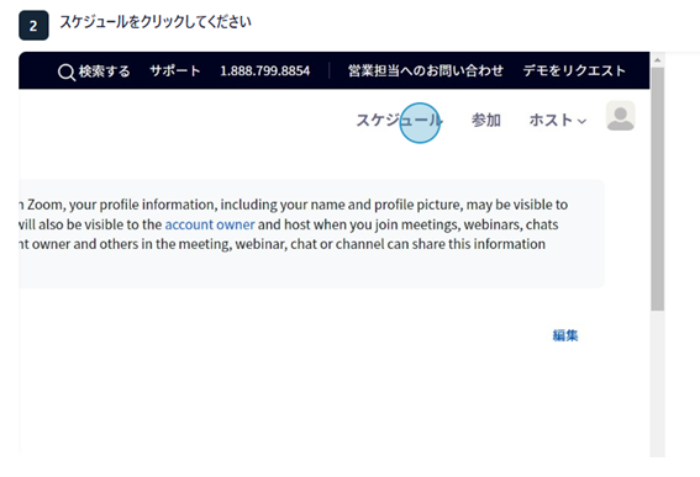Open the サポート link
Image resolution: width=700 pixels, height=477 pixels.
tap(175, 71)
